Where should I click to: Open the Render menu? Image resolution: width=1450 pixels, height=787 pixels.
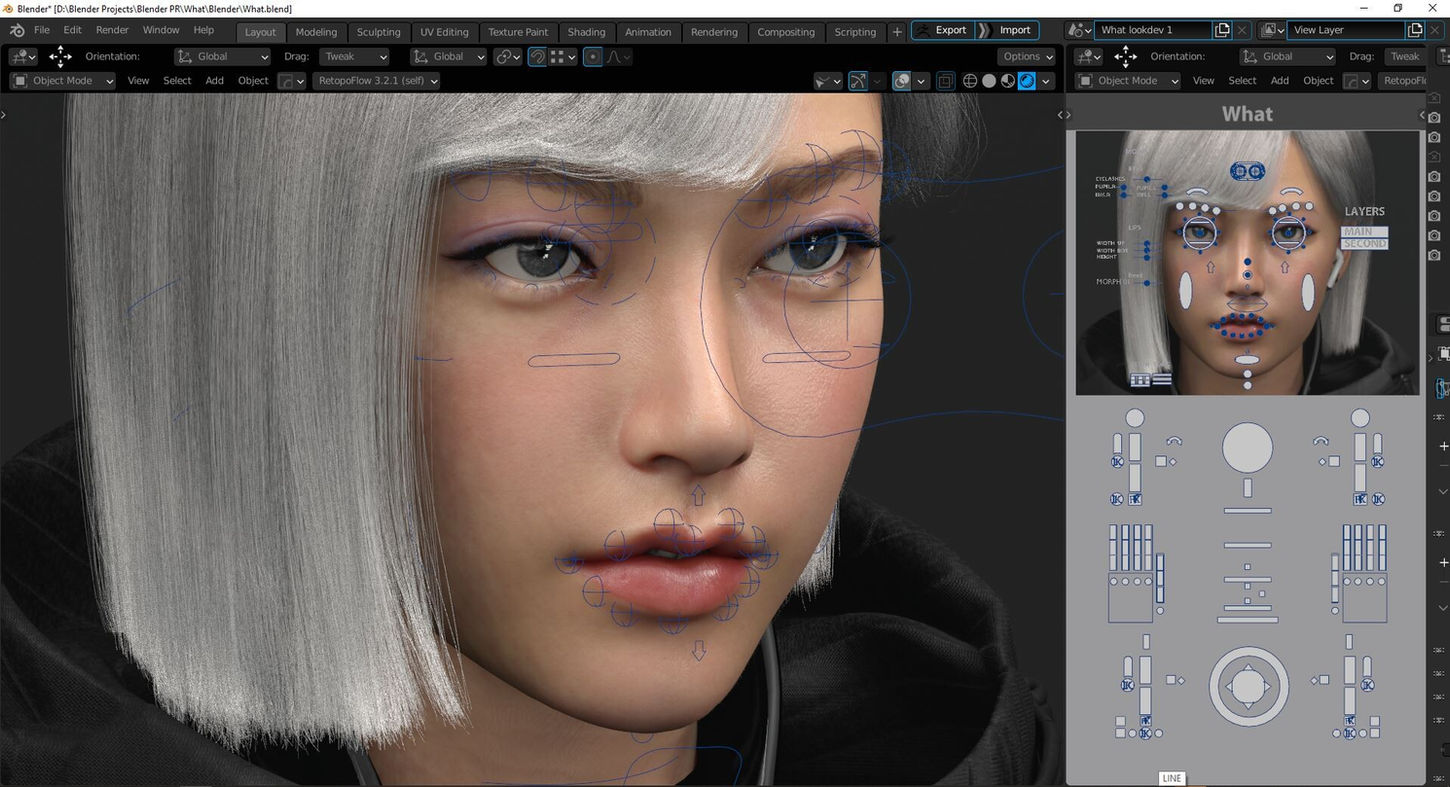point(112,30)
